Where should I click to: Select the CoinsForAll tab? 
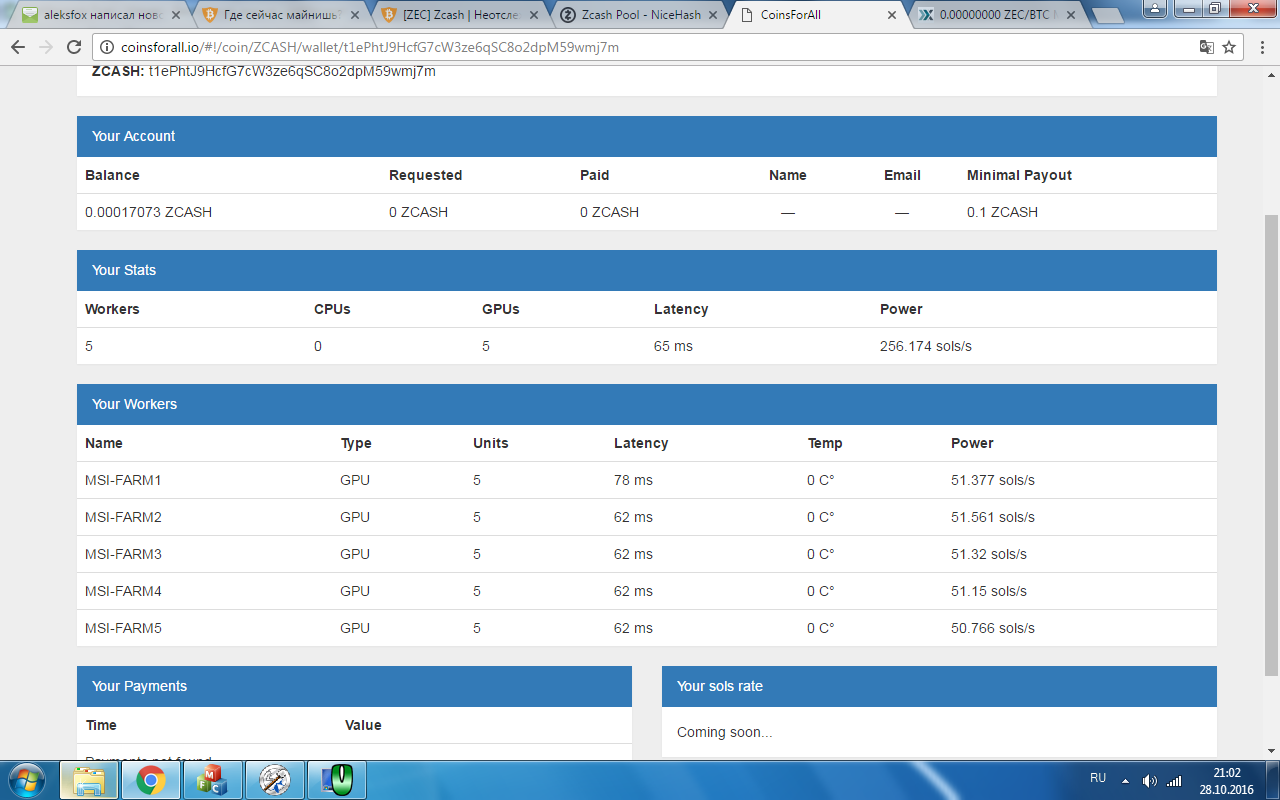click(x=816, y=15)
